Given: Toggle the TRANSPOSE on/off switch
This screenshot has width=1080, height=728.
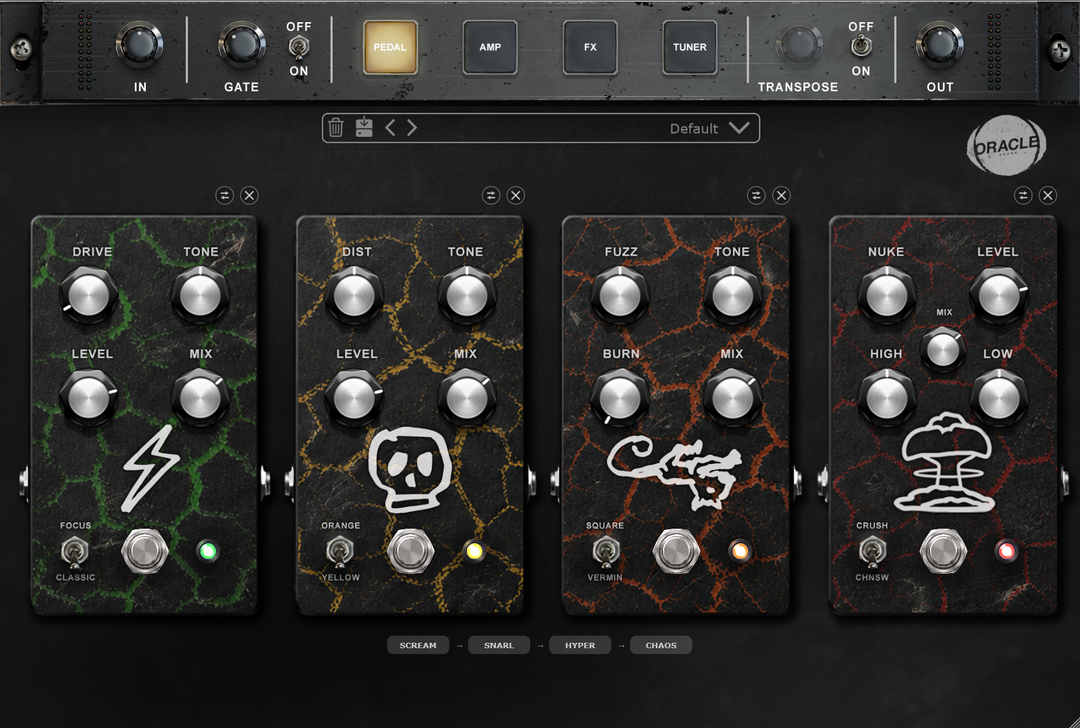Looking at the screenshot, I should click(861, 47).
